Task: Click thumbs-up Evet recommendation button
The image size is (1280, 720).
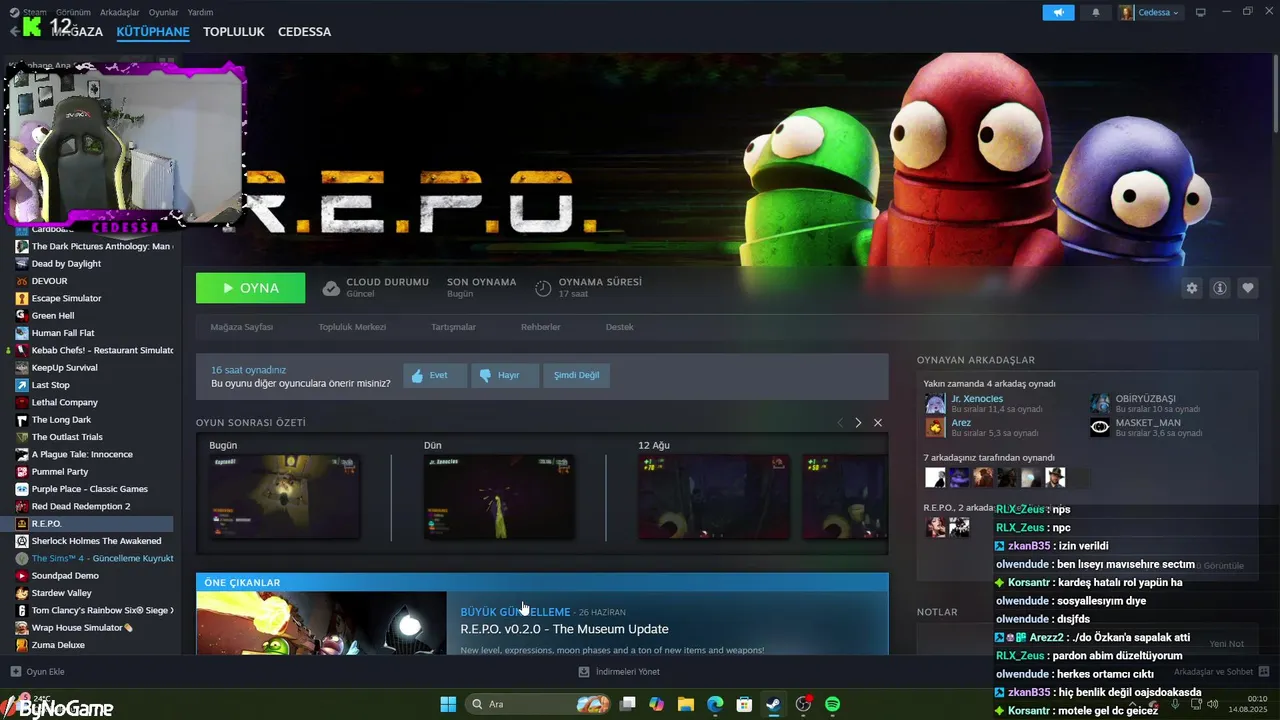Action: coord(435,375)
